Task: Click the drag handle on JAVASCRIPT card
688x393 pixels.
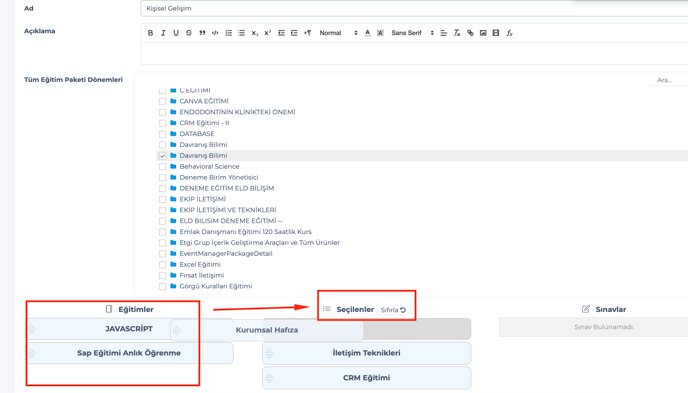Action: [32, 329]
